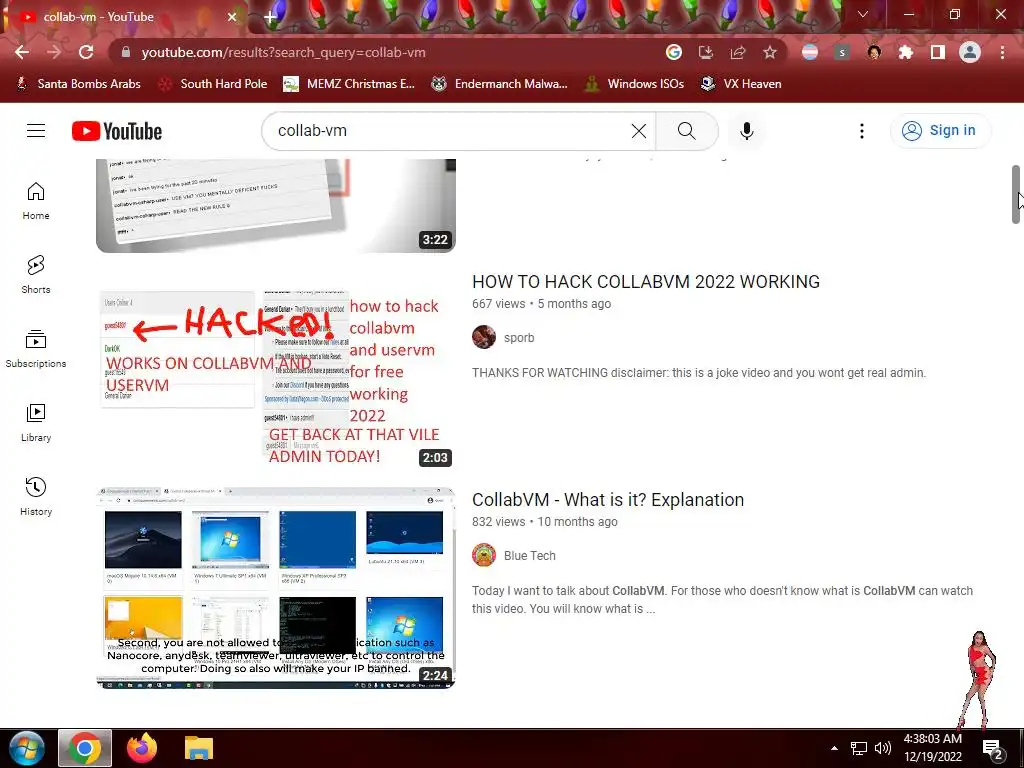Click the Google icon in address bar
This screenshot has width=1024, height=768.
(674, 52)
